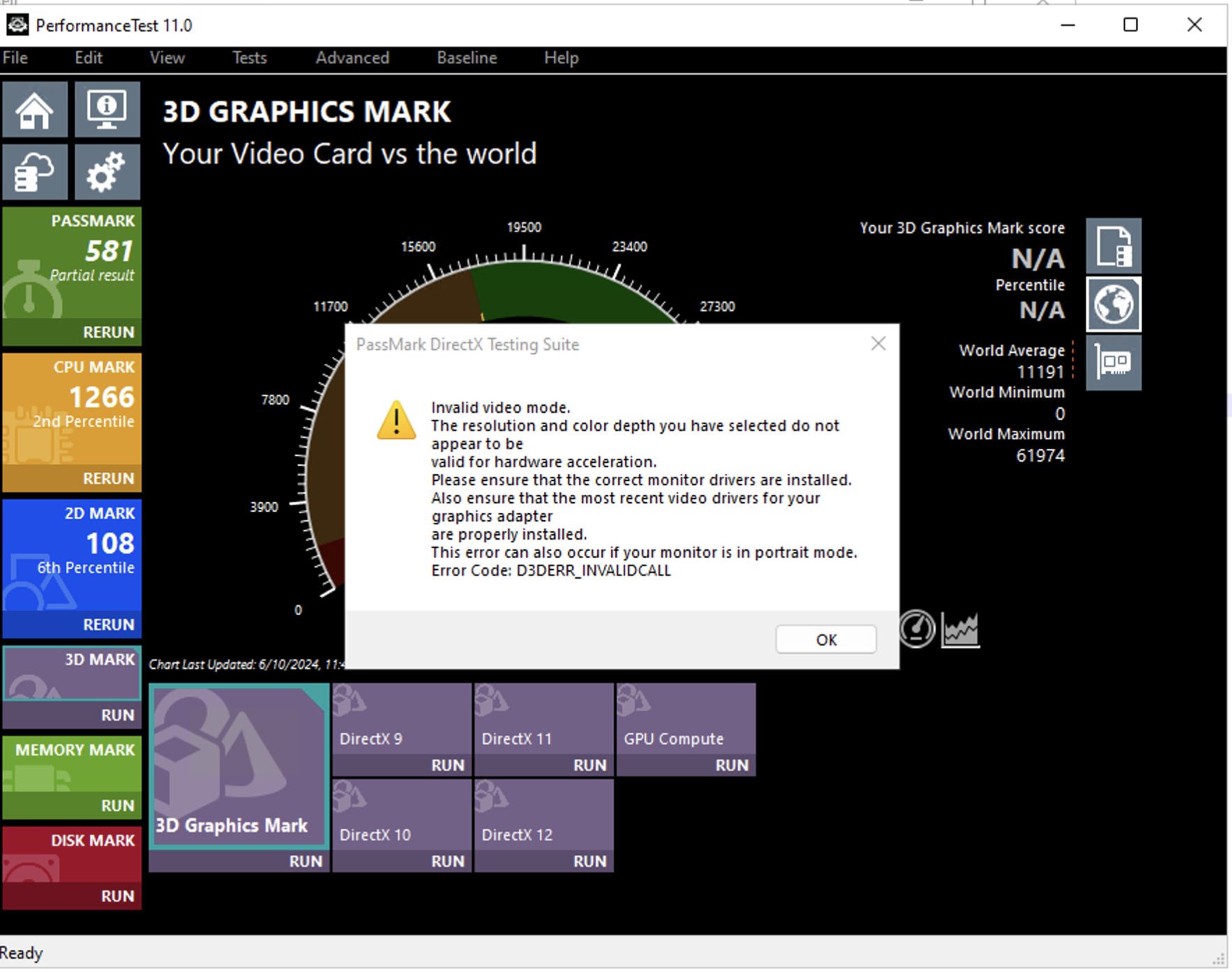Switch to the gauge chart view icon
The width and height of the screenshot is (1232, 972).
tap(916, 629)
